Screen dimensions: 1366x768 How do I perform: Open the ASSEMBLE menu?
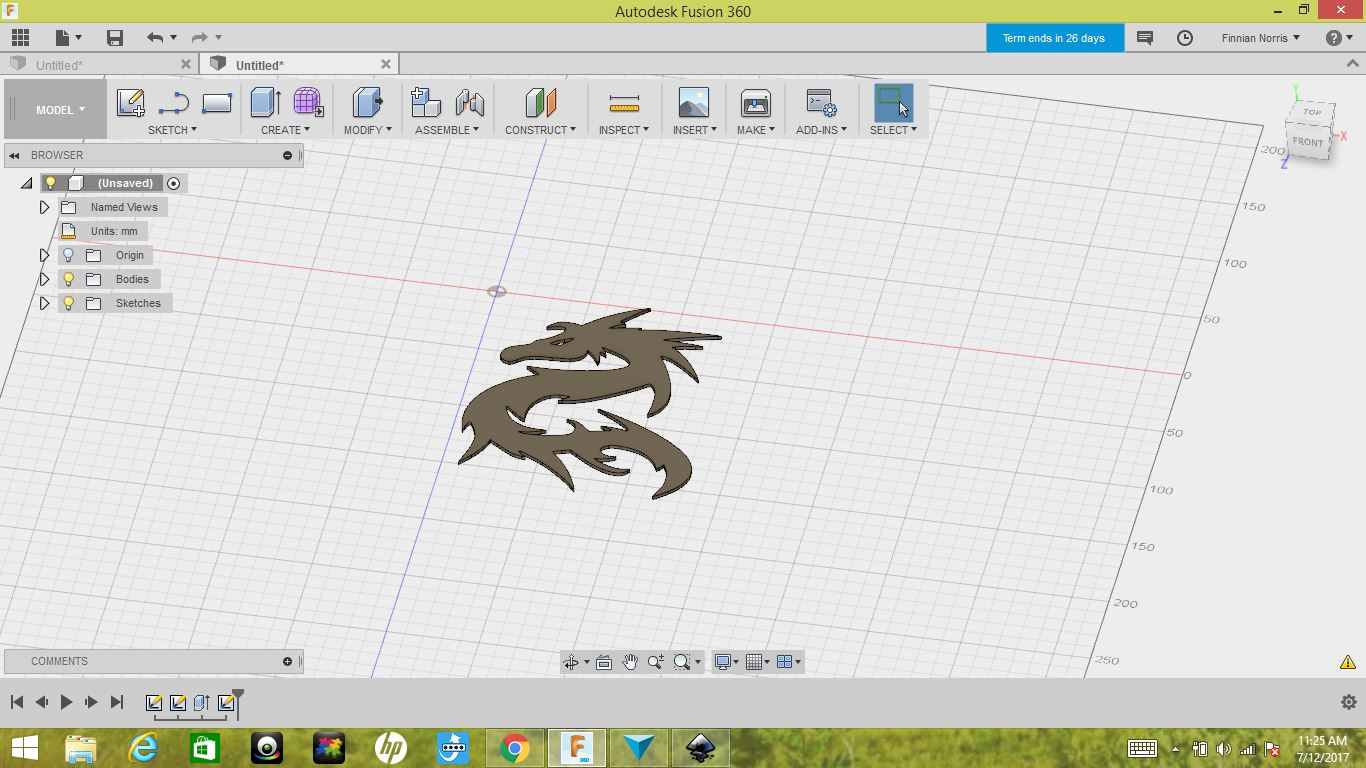447,130
